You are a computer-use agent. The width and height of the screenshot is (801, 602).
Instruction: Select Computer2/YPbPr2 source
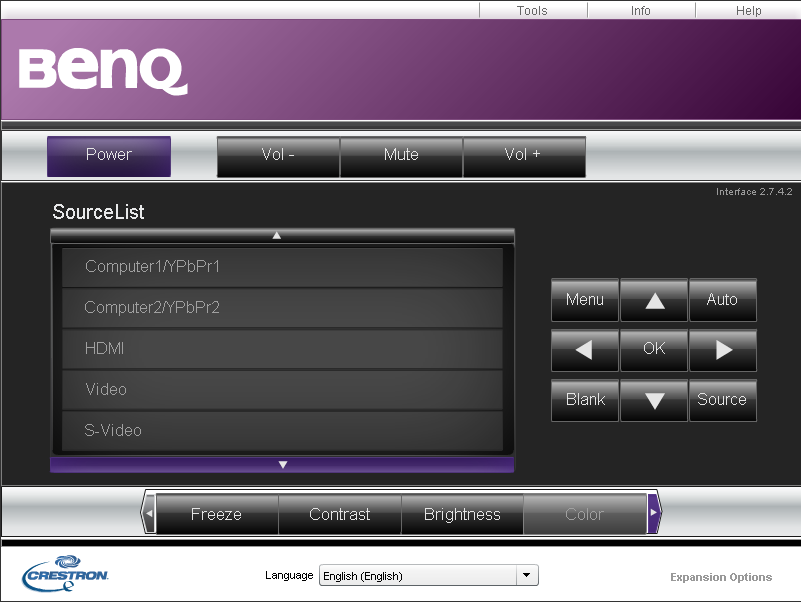click(x=282, y=308)
